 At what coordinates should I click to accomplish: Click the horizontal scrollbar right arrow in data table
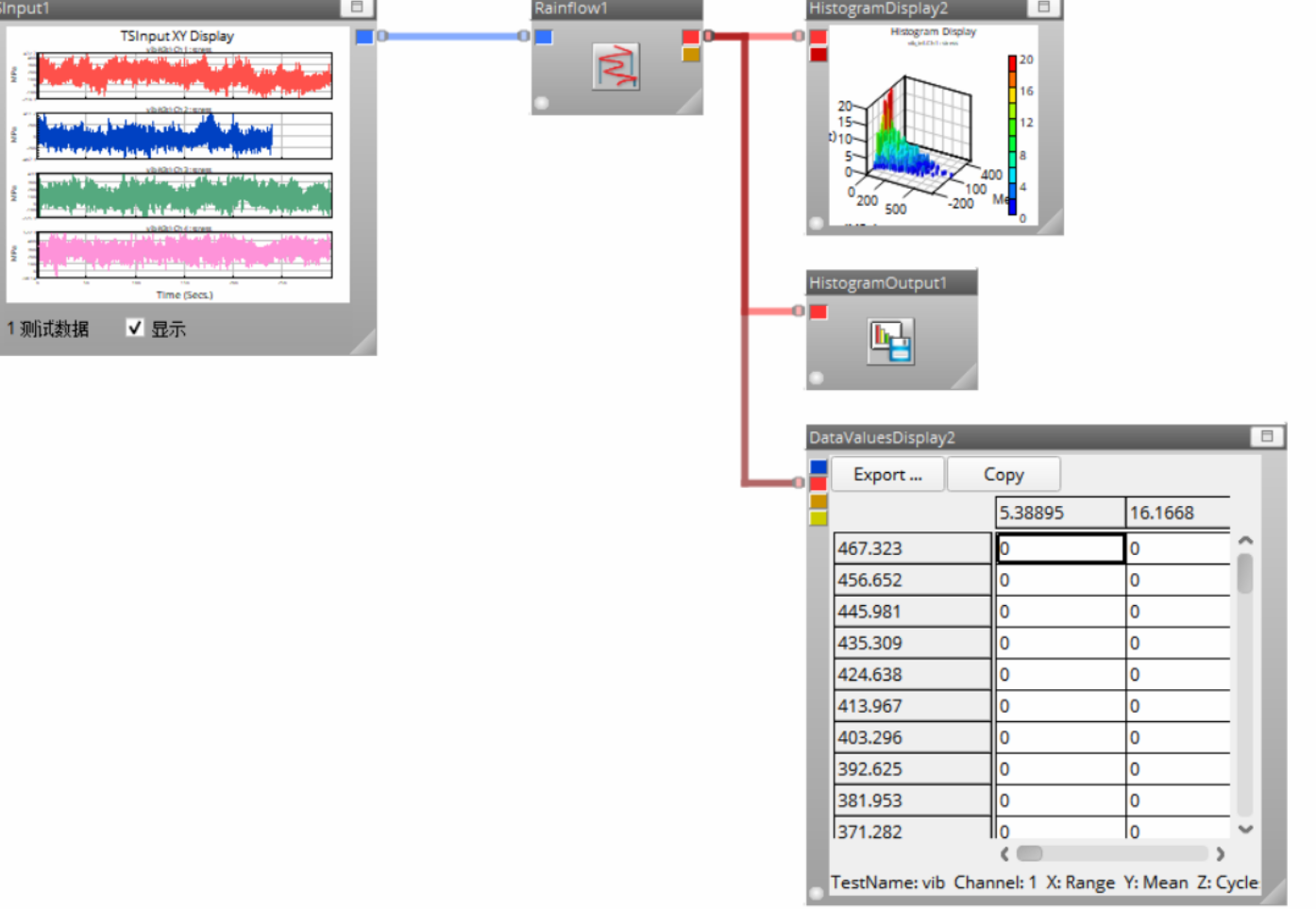click(x=1220, y=853)
